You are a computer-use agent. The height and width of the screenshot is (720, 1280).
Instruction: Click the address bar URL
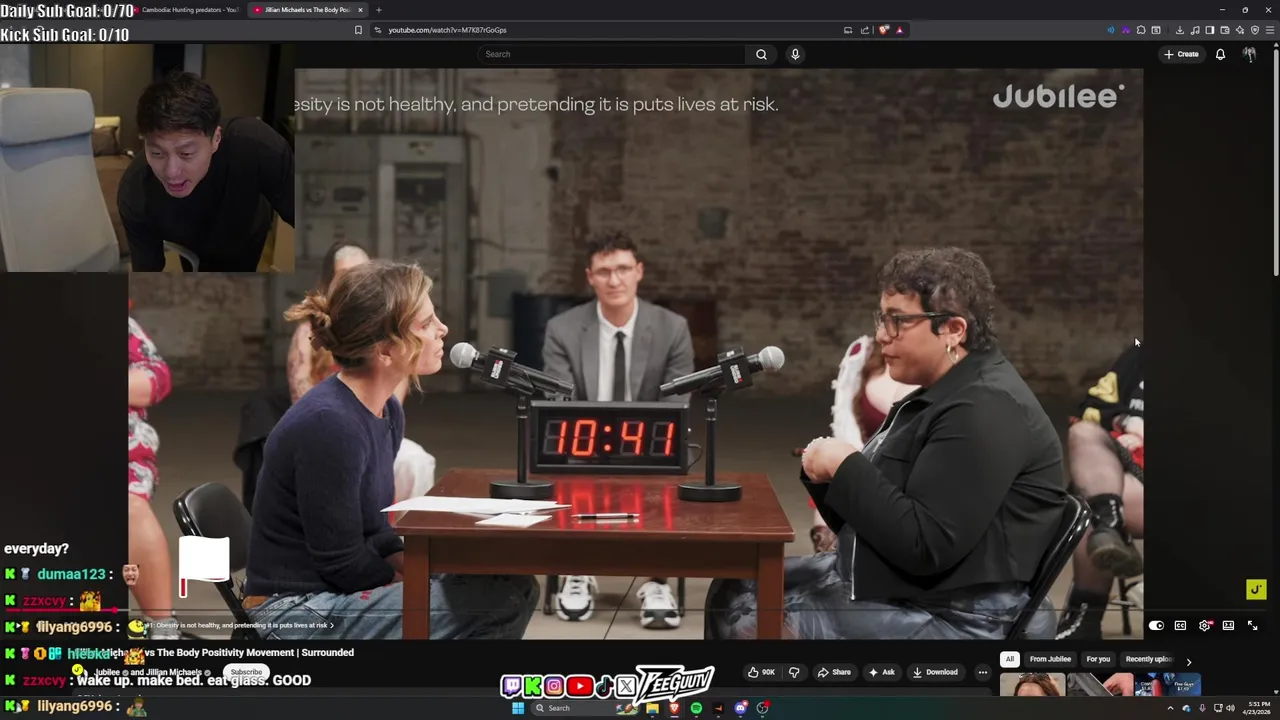pos(447,30)
